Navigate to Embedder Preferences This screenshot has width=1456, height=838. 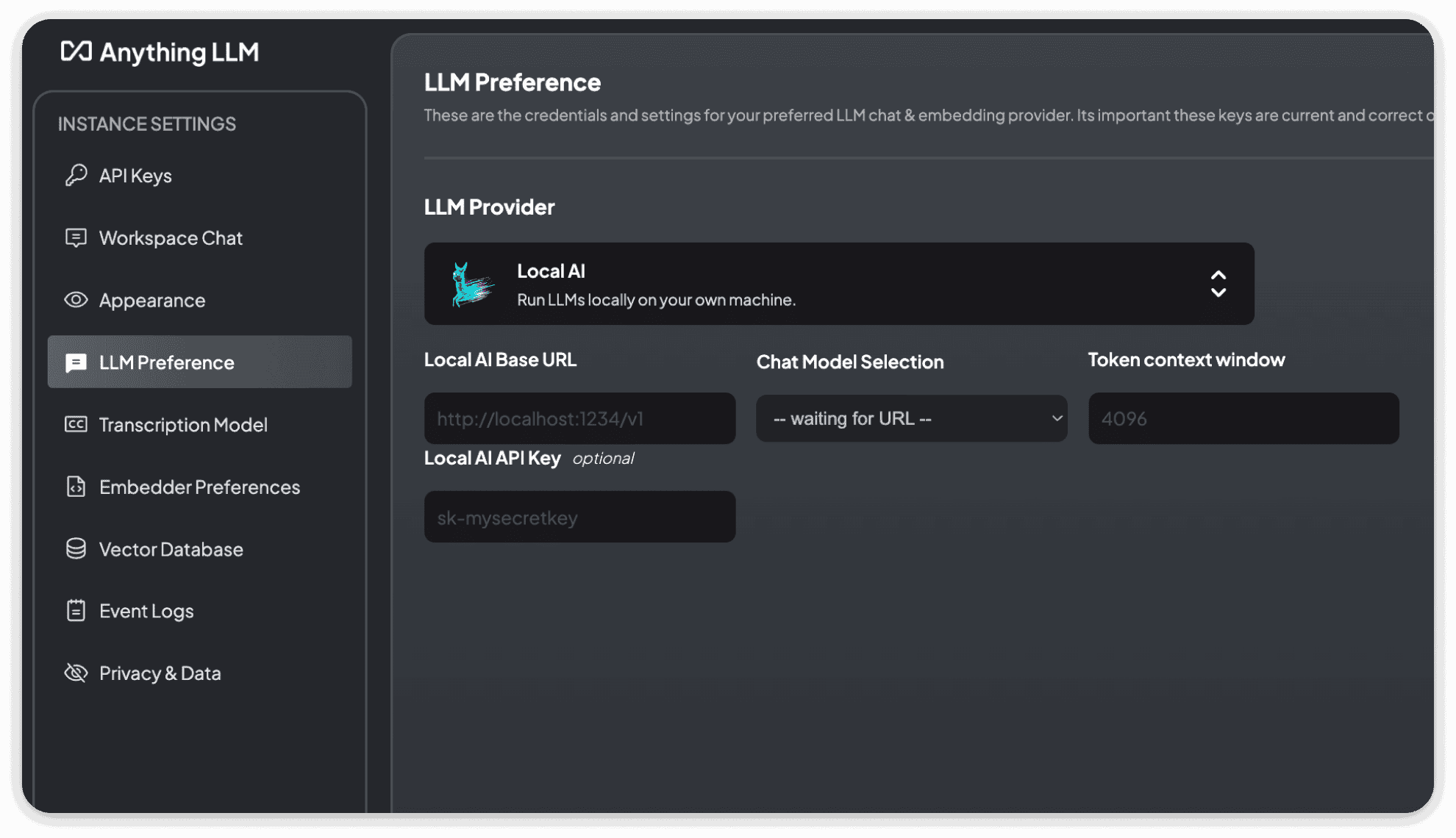[200, 487]
